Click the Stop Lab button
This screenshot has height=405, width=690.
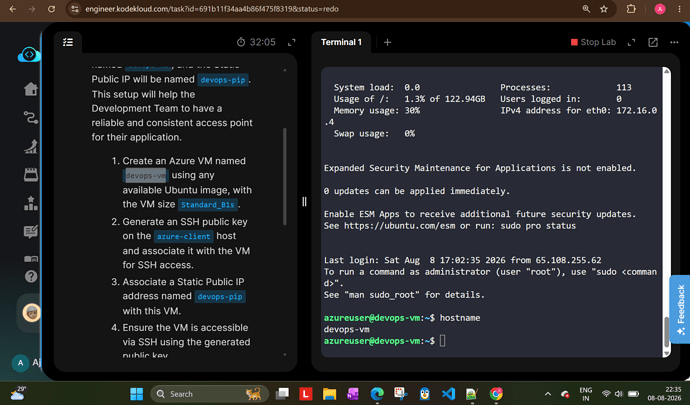pos(593,42)
